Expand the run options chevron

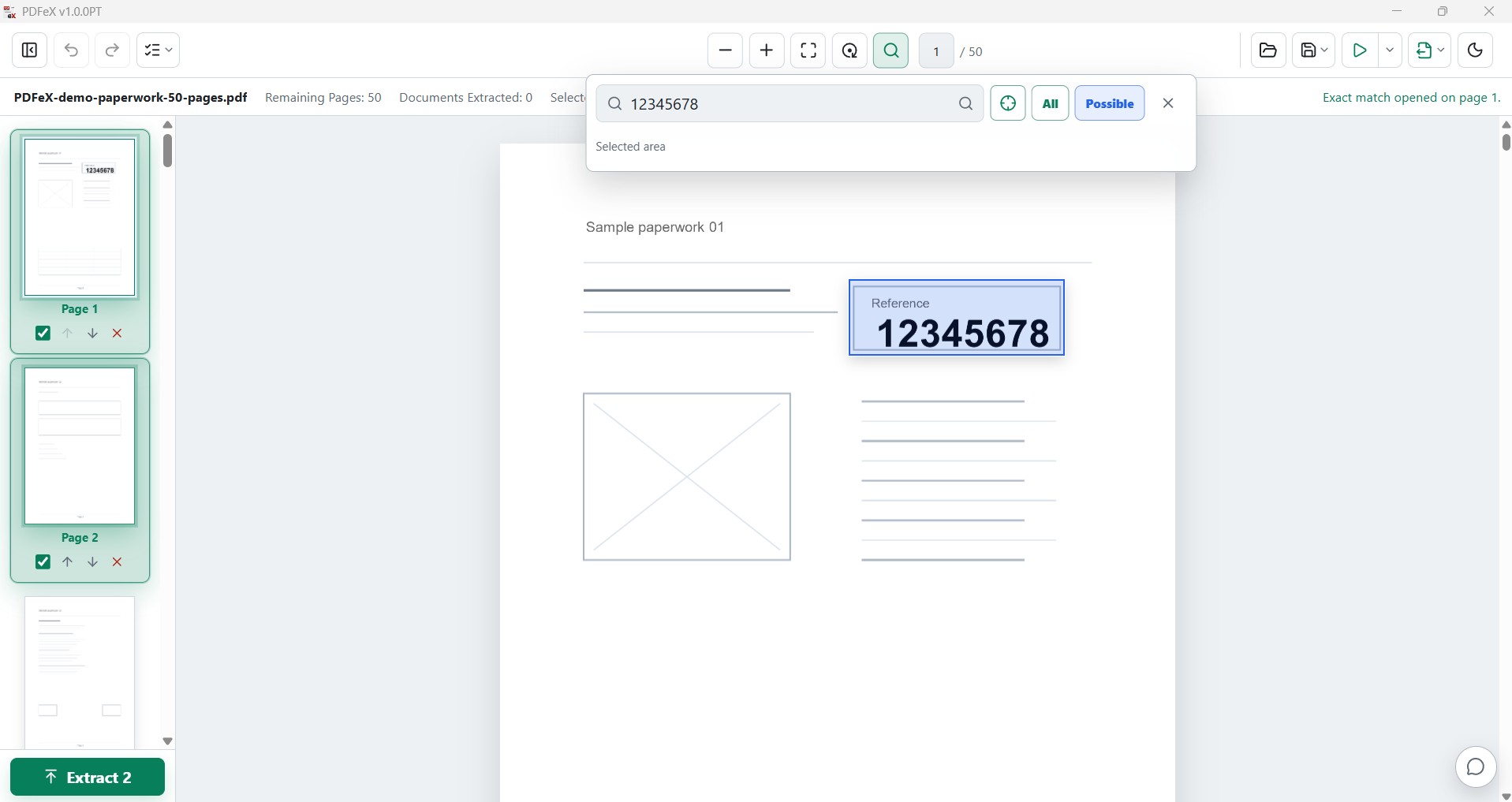coord(1390,50)
